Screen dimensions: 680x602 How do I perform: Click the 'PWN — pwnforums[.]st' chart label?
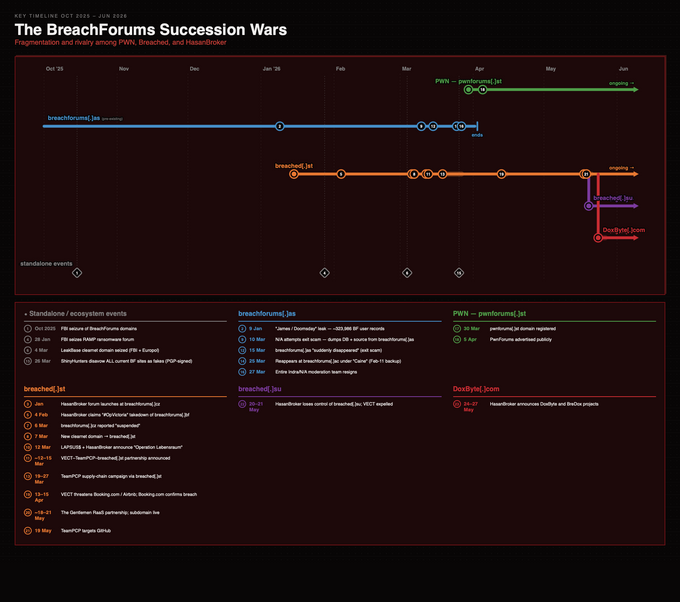pos(468,81)
